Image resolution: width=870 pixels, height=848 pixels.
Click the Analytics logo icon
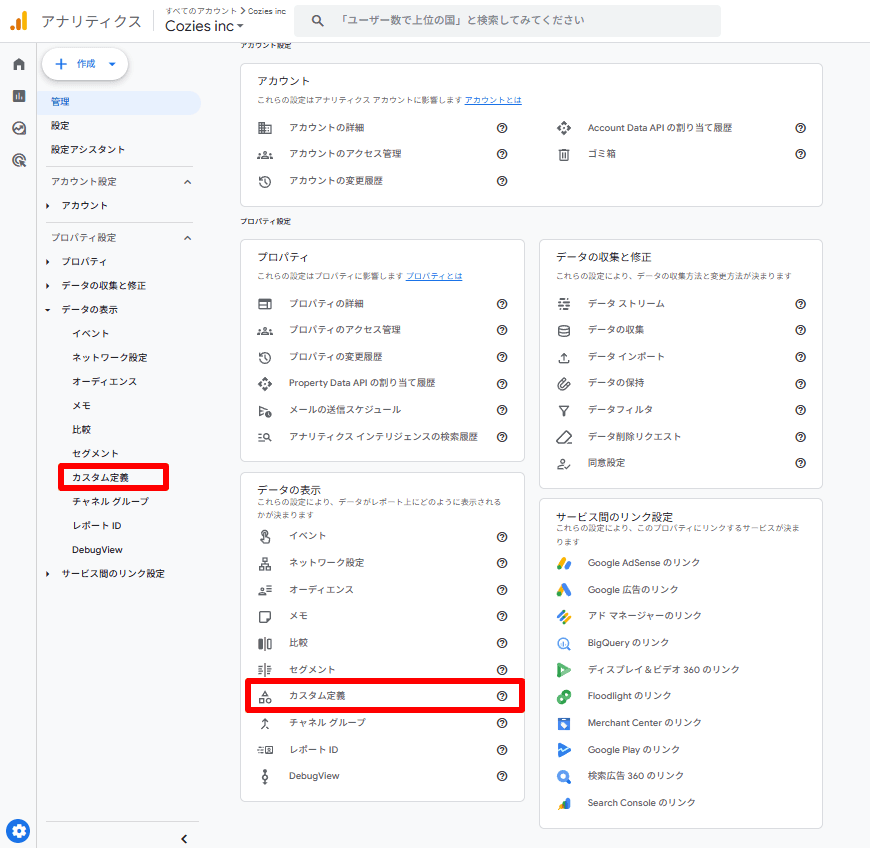19,21
